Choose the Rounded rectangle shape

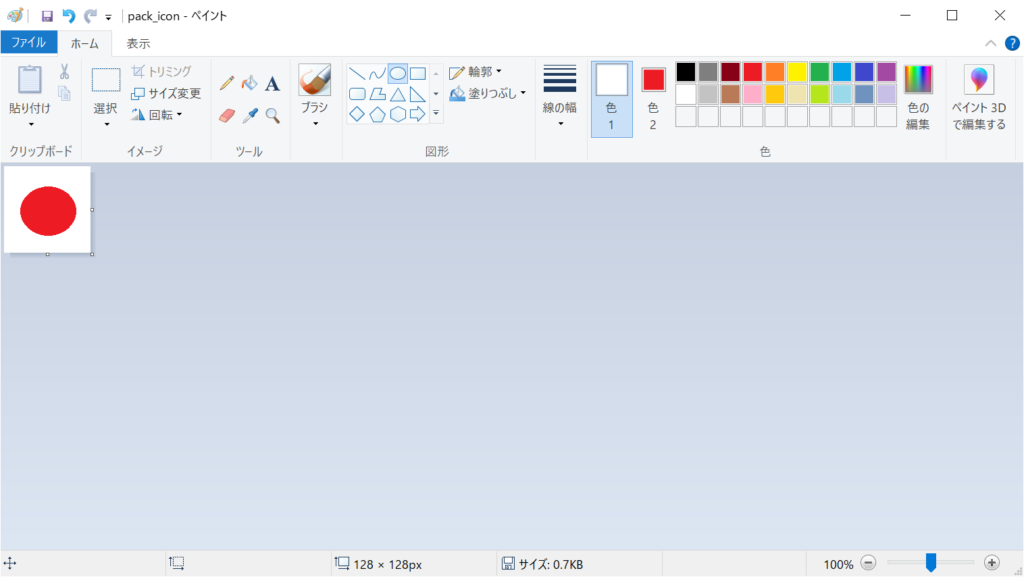tap(357, 94)
